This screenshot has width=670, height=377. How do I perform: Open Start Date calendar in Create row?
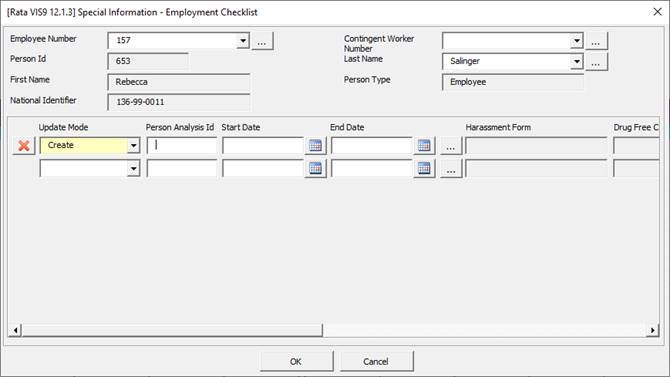pos(315,146)
